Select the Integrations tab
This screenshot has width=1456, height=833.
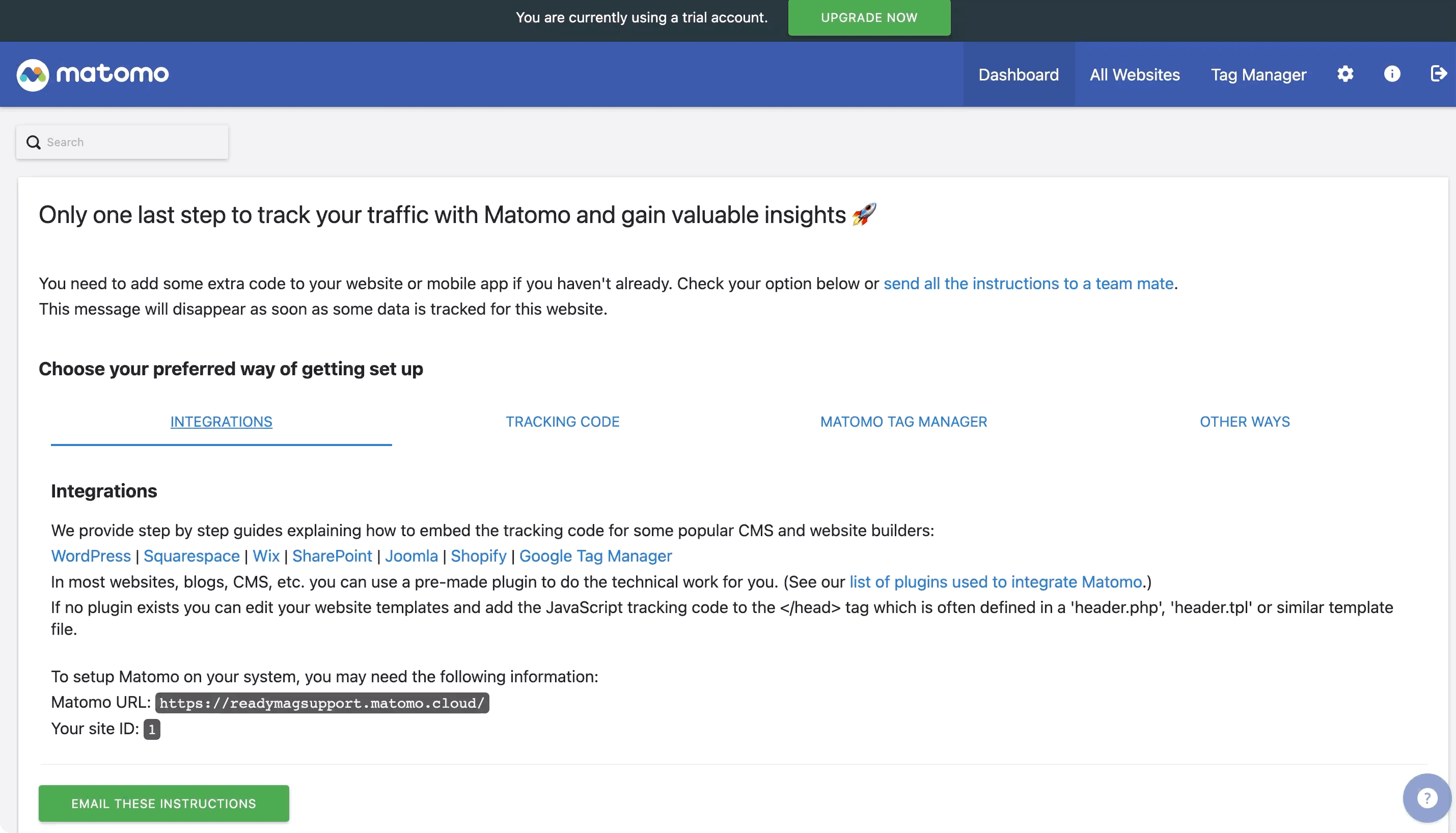pyautogui.click(x=222, y=422)
